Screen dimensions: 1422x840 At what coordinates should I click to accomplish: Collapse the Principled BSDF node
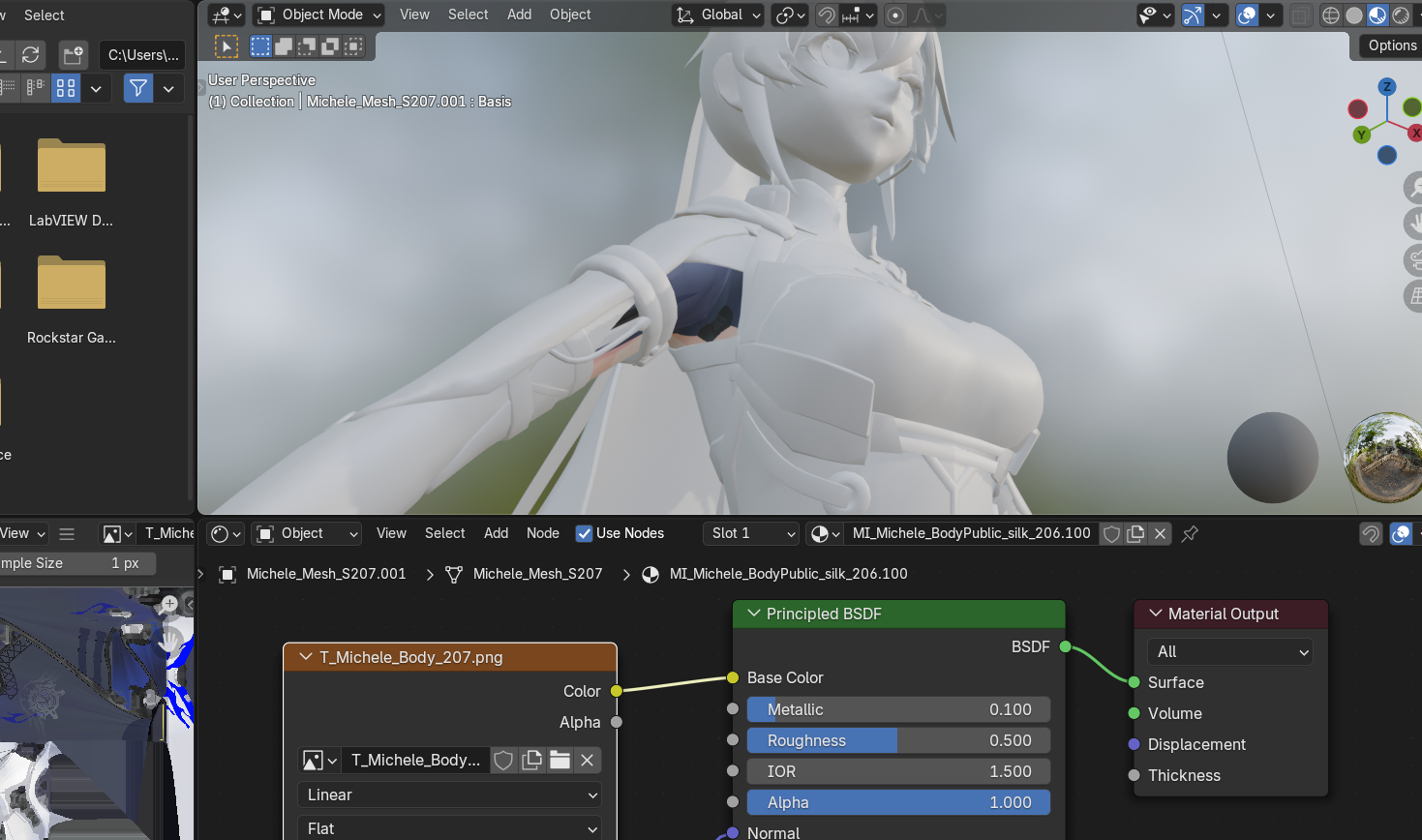point(754,614)
